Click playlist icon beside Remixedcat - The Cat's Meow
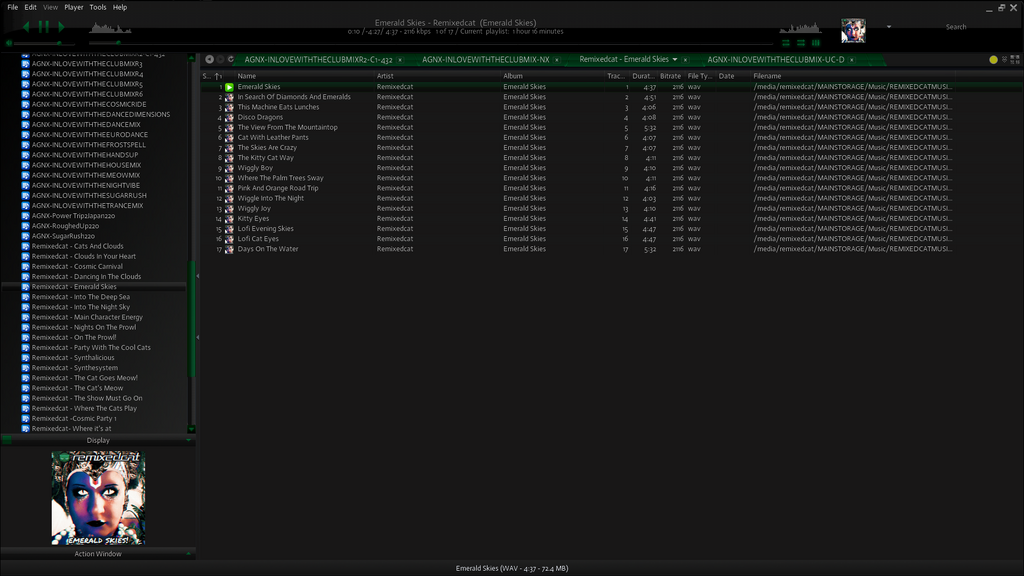 click(x=25, y=388)
